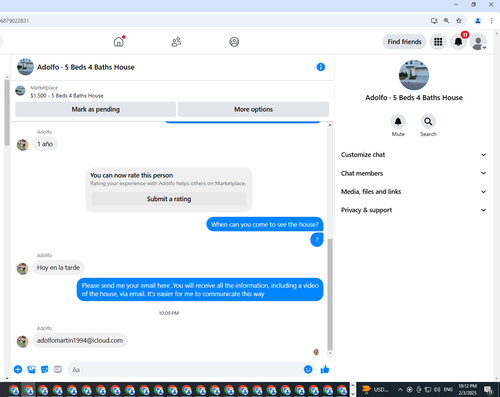Image resolution: width=500 pixels, height=397 pixels.
Task: Open the taskbar clock showing 10:12 PM
Action: [467, 389]
